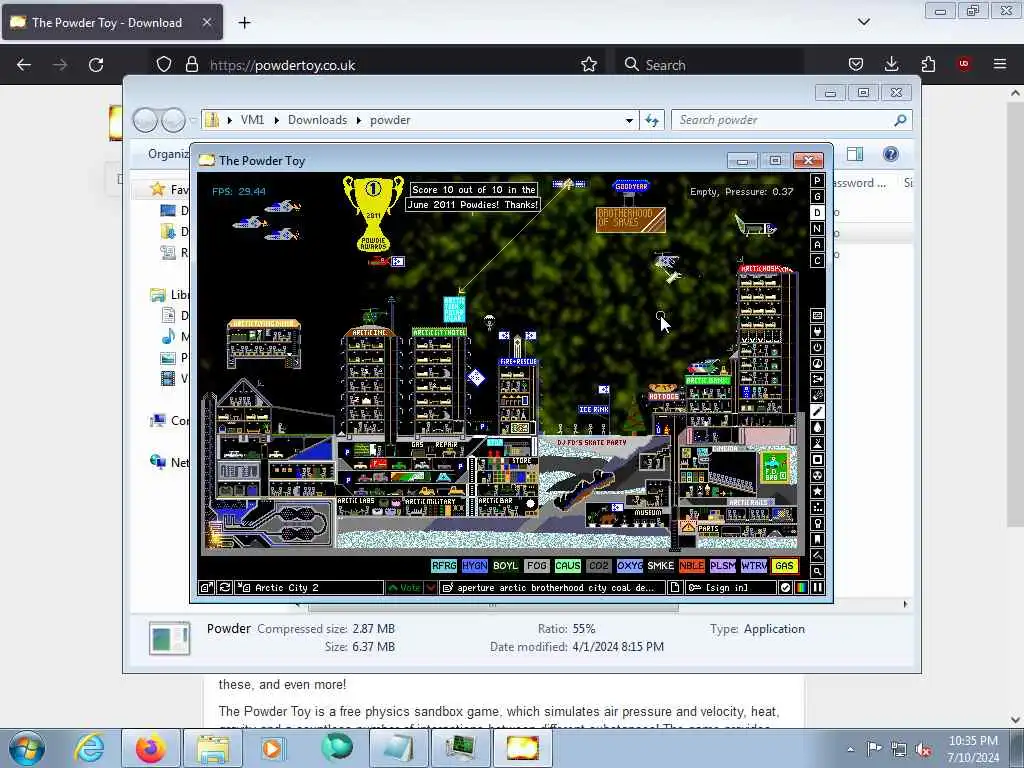Viewport: 1024px width, 768px height.
Task: Open the Explorer address history dropdown
Action: 629,120
